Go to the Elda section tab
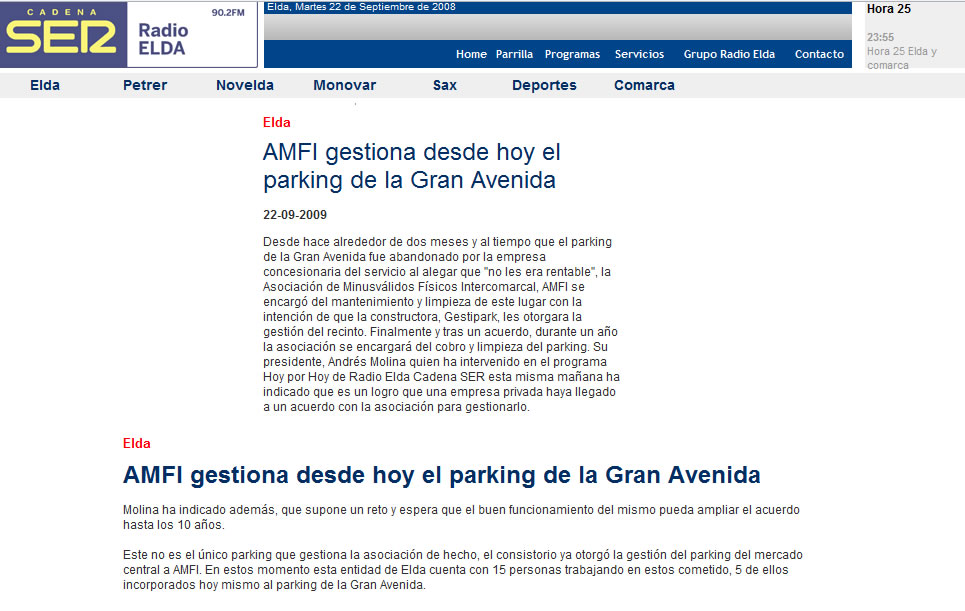The image size is (965, 611). click(45, 86)
